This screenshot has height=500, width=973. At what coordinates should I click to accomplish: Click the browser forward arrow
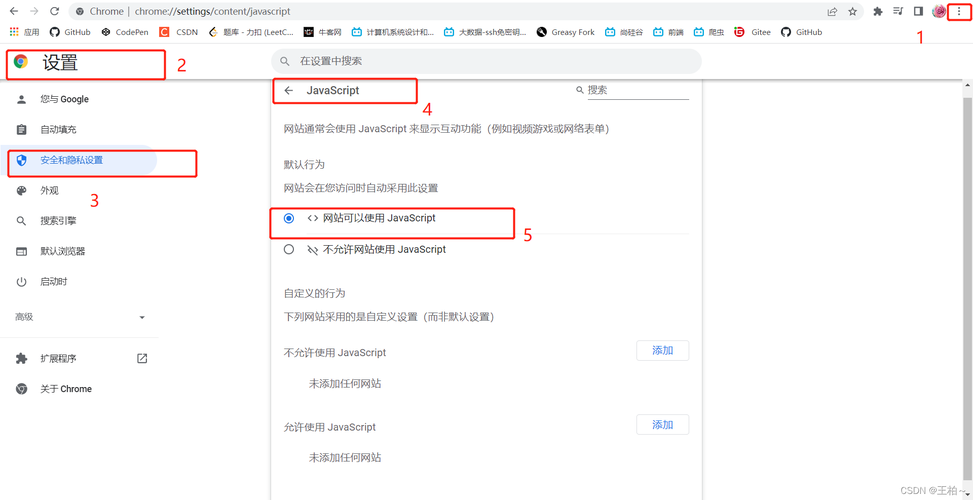34,11
